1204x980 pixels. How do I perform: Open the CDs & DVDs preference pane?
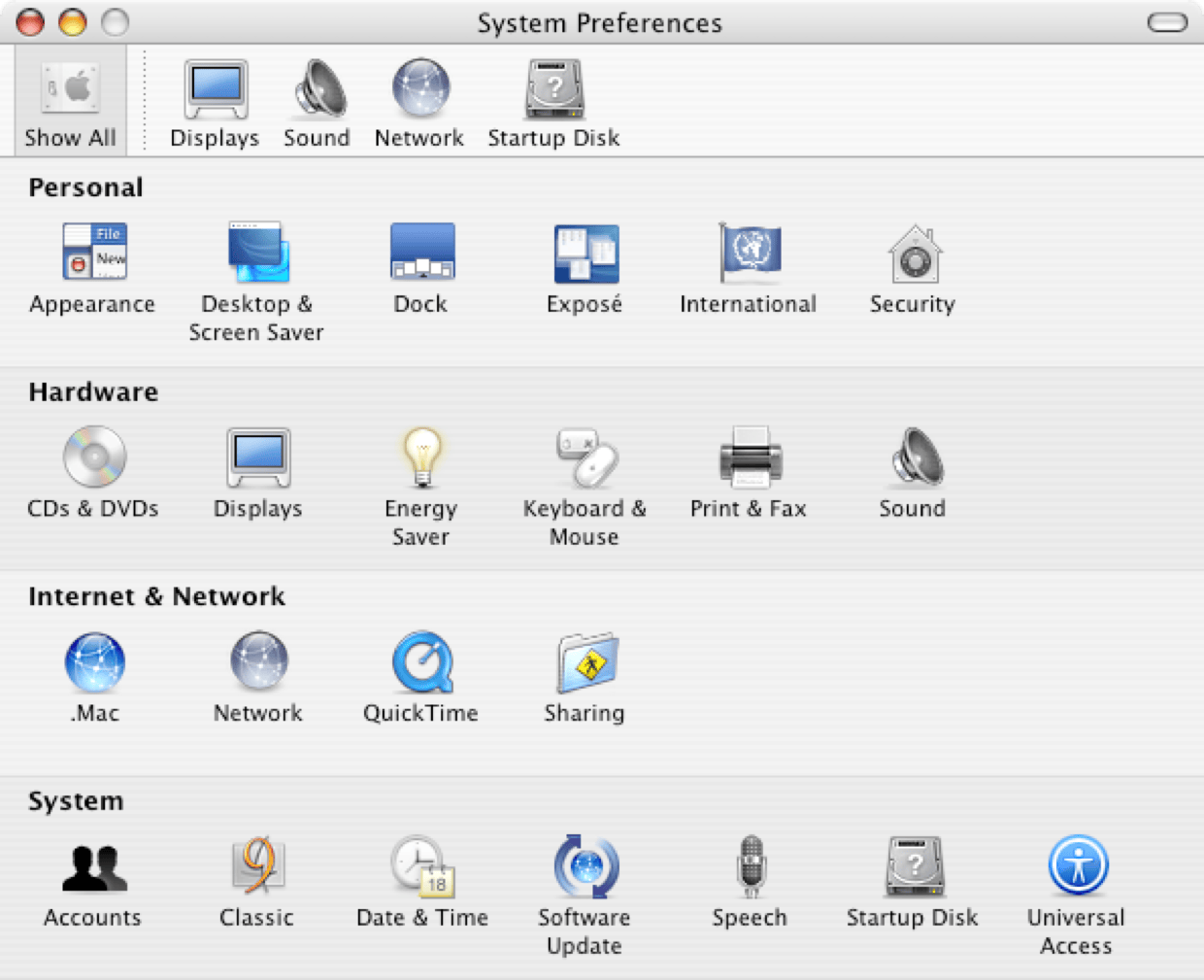pyautogui.click(x=93, y=473)
